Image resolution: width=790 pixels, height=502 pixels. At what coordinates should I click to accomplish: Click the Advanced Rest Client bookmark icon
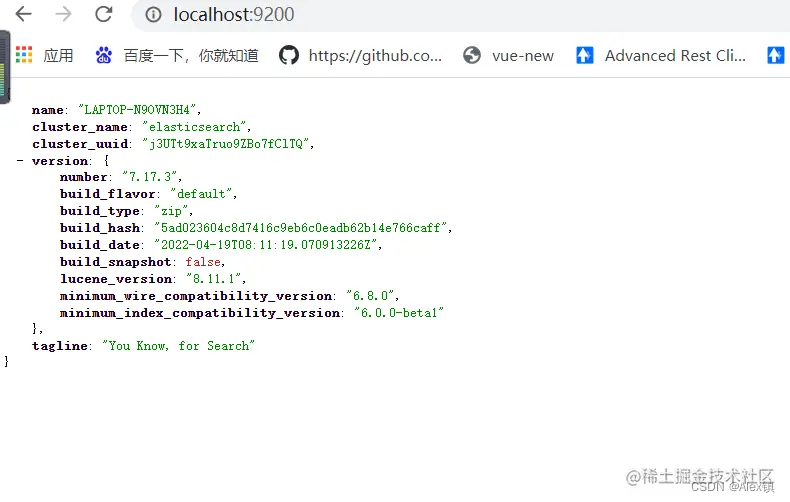(x=584, y=55)
